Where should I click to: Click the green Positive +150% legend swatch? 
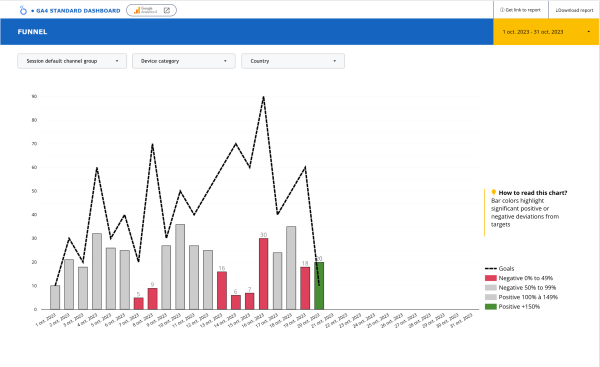tap(491, 307)
